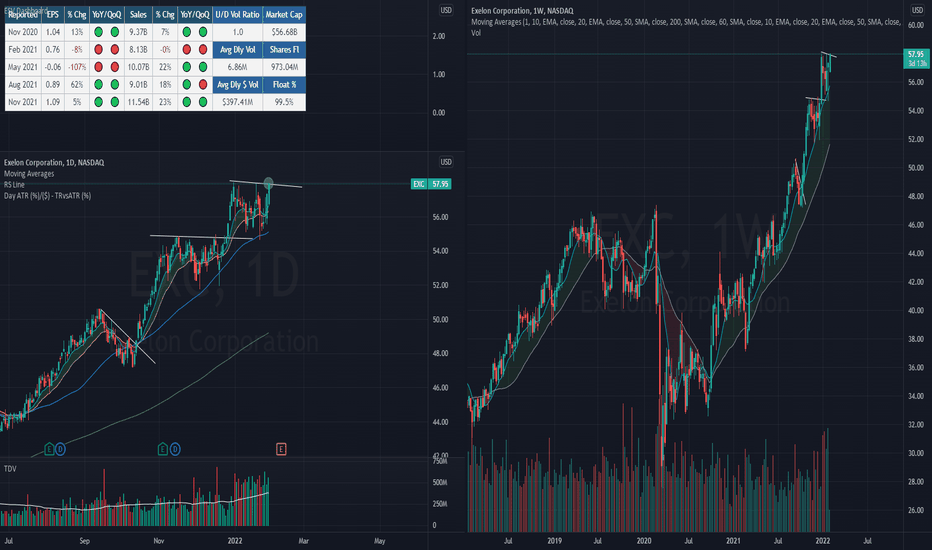Click the sales value '11.54B'
This screenshot has width=932, height=550.
[138, 102]
